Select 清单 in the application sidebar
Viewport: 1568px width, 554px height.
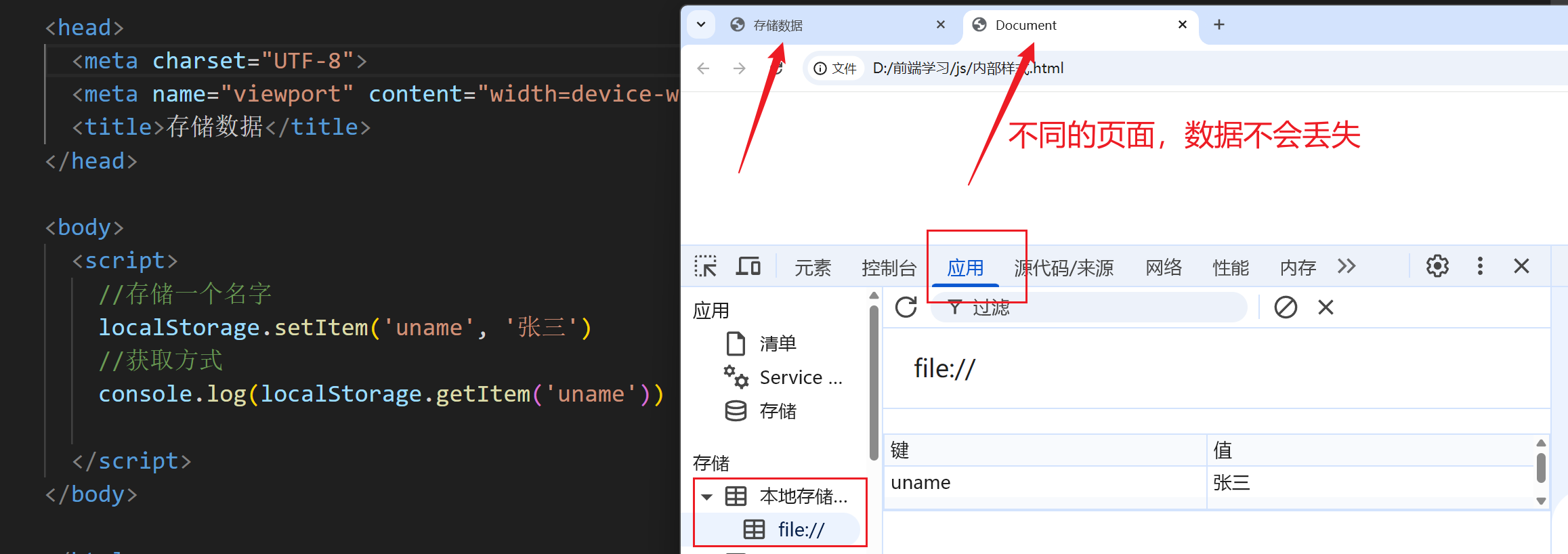[778, 344]
